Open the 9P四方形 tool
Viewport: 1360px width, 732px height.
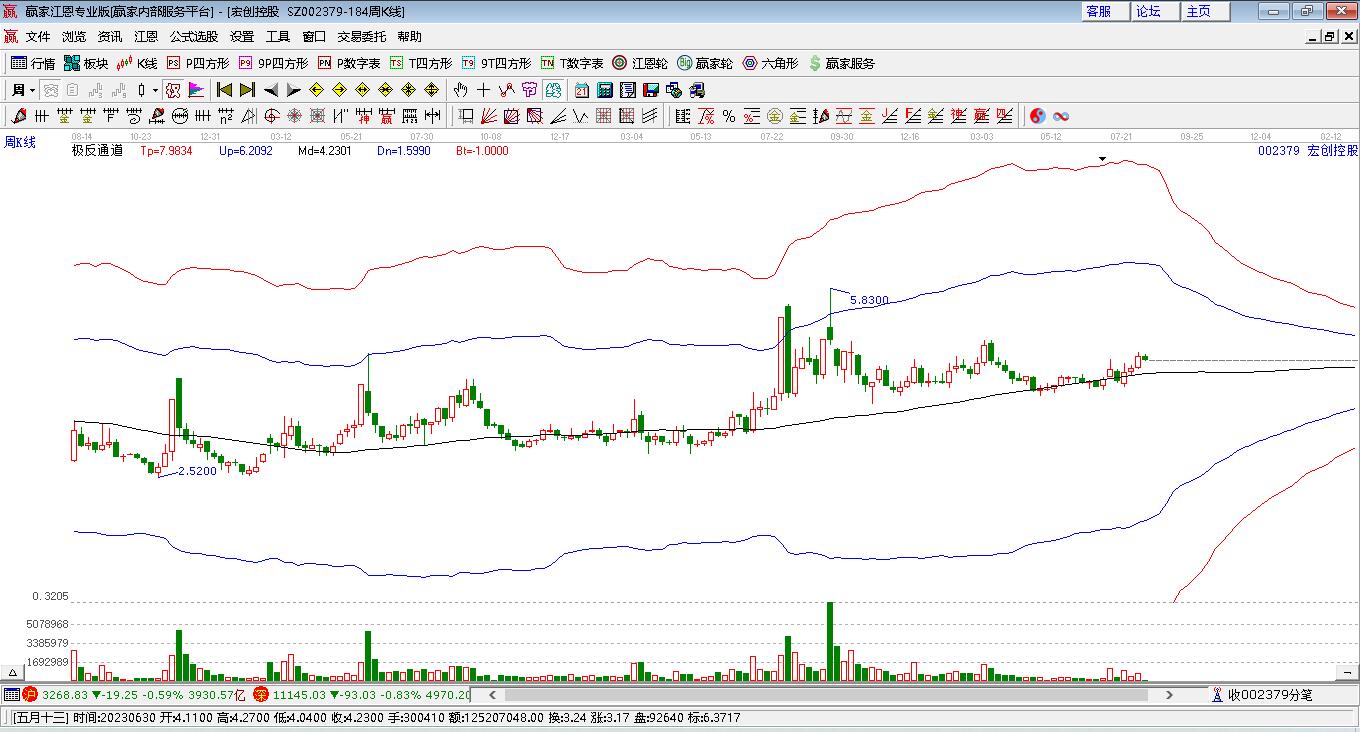tap(273, 63)
